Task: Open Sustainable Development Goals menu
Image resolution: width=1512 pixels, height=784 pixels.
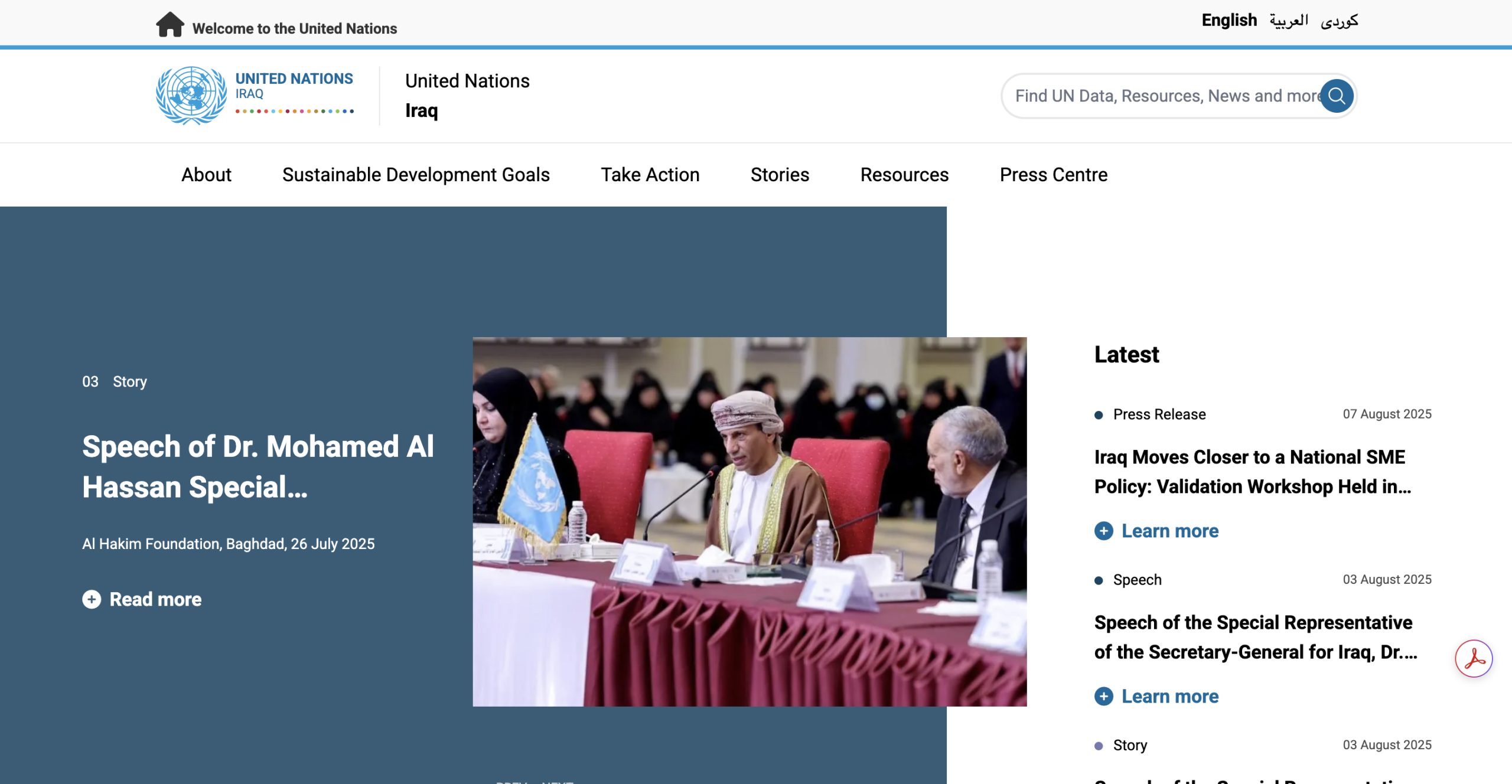Action: tap(416, 175)
